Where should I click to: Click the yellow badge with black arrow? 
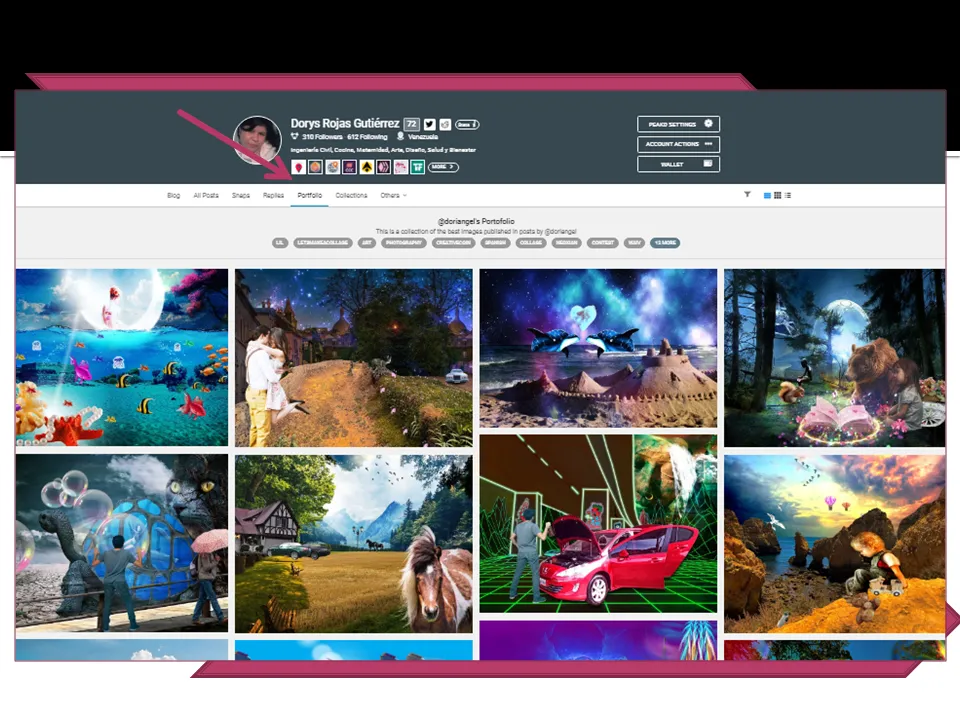click(367, 167)
